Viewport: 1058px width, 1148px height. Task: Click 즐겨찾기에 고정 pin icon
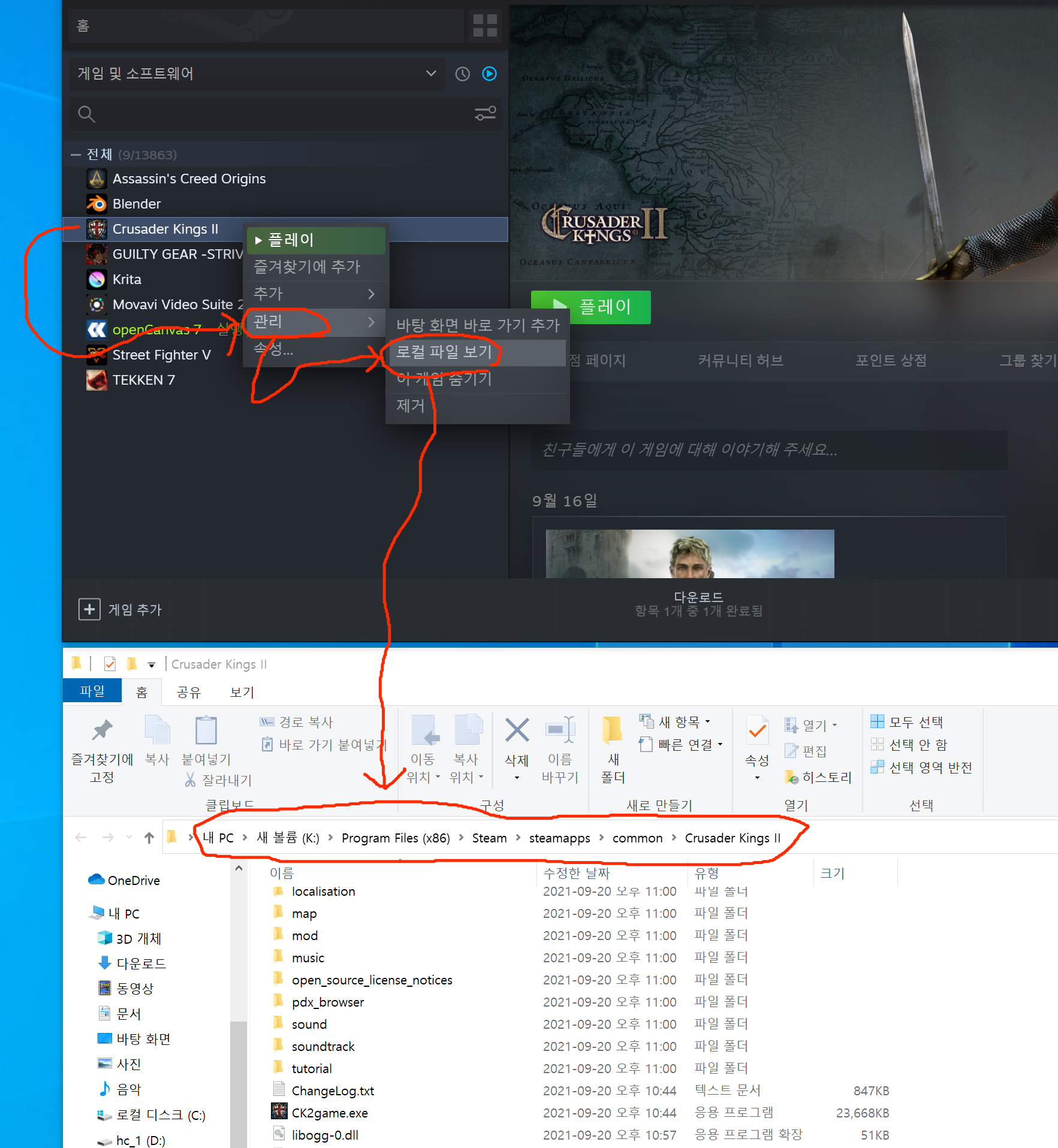pyautogui.click(x=102, y=730)
